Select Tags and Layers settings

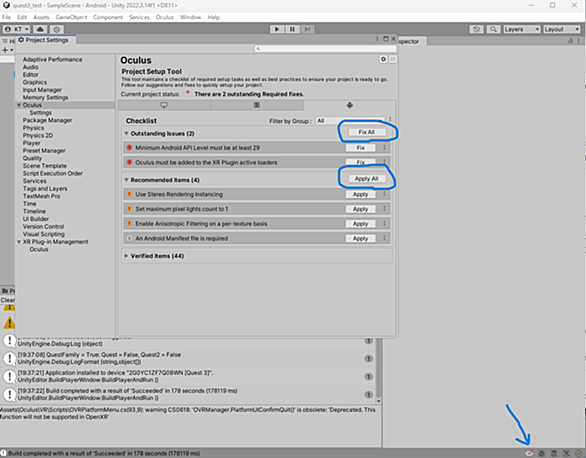45,189
